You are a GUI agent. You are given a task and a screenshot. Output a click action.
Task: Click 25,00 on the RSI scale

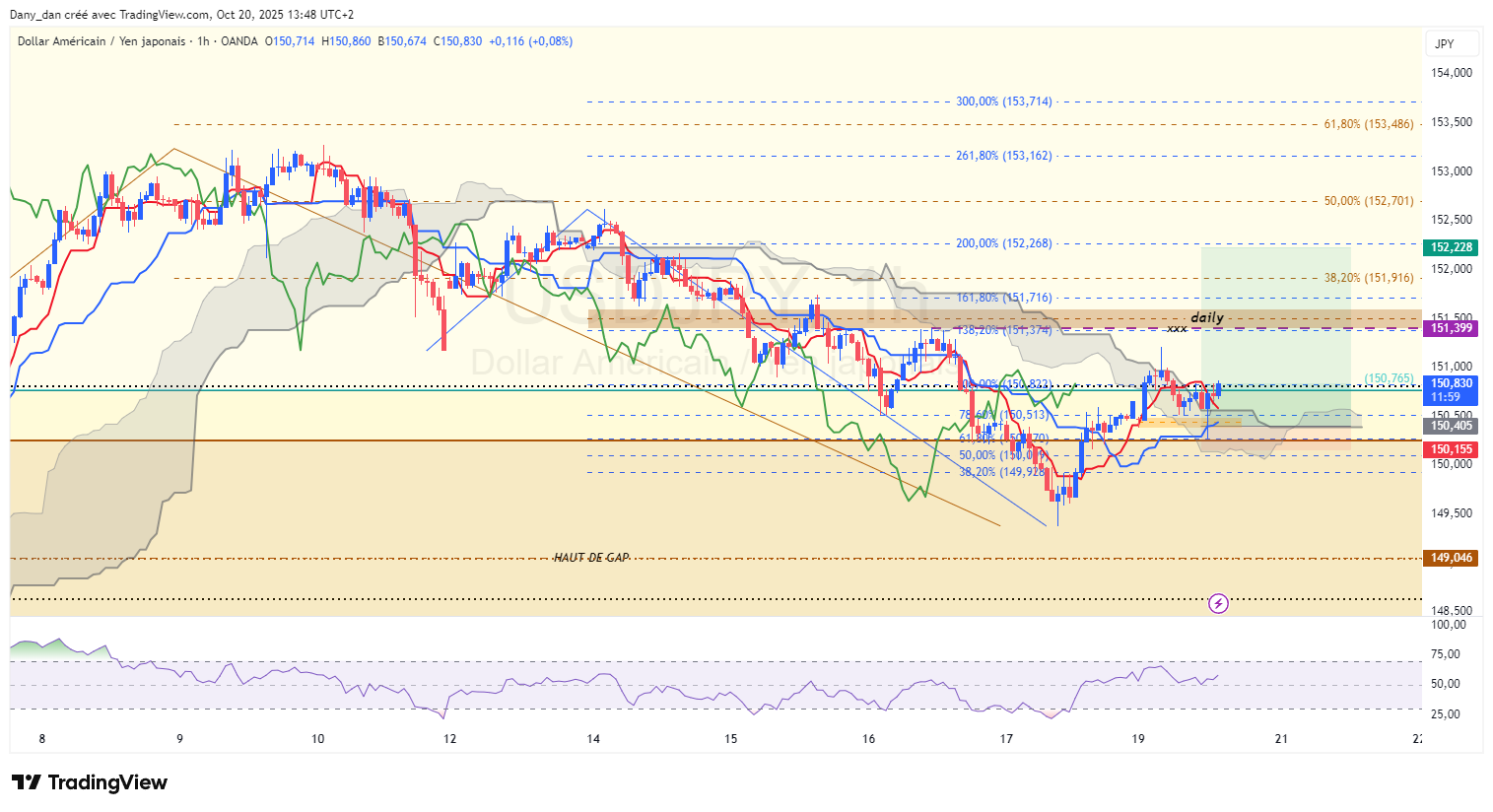(x=1446, y=713)
